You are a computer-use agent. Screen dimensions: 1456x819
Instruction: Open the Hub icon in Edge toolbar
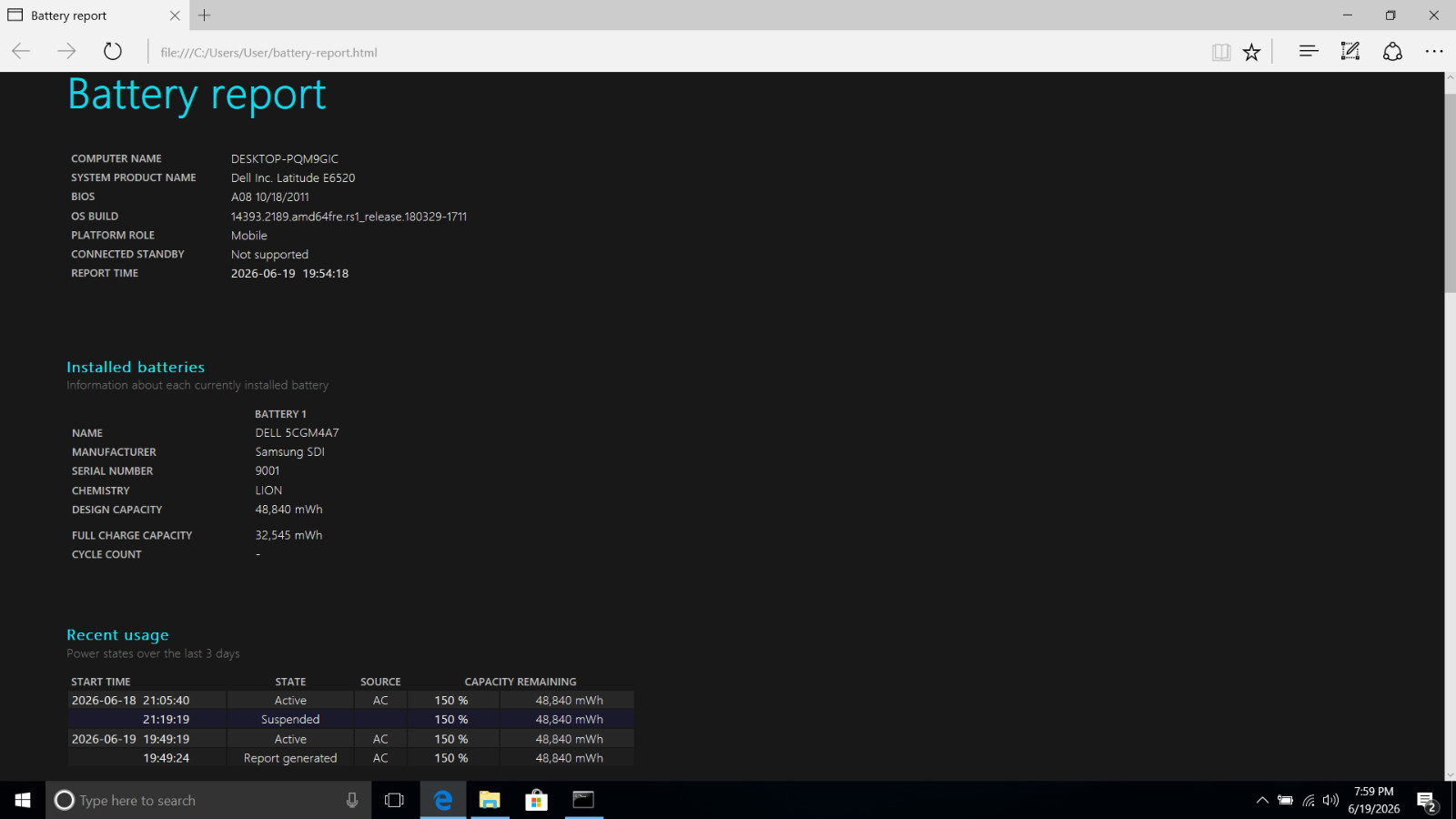pos(1309,52)
